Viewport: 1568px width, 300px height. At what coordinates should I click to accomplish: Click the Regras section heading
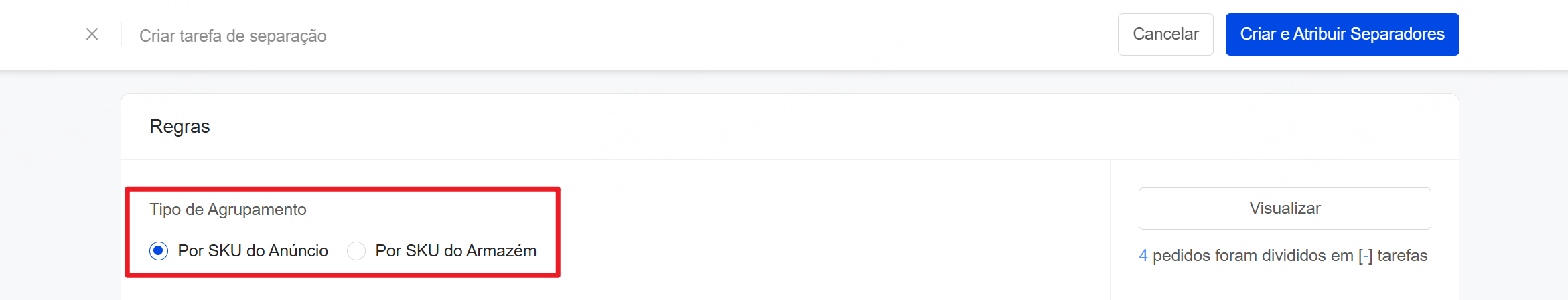click(x=180, y=127)
